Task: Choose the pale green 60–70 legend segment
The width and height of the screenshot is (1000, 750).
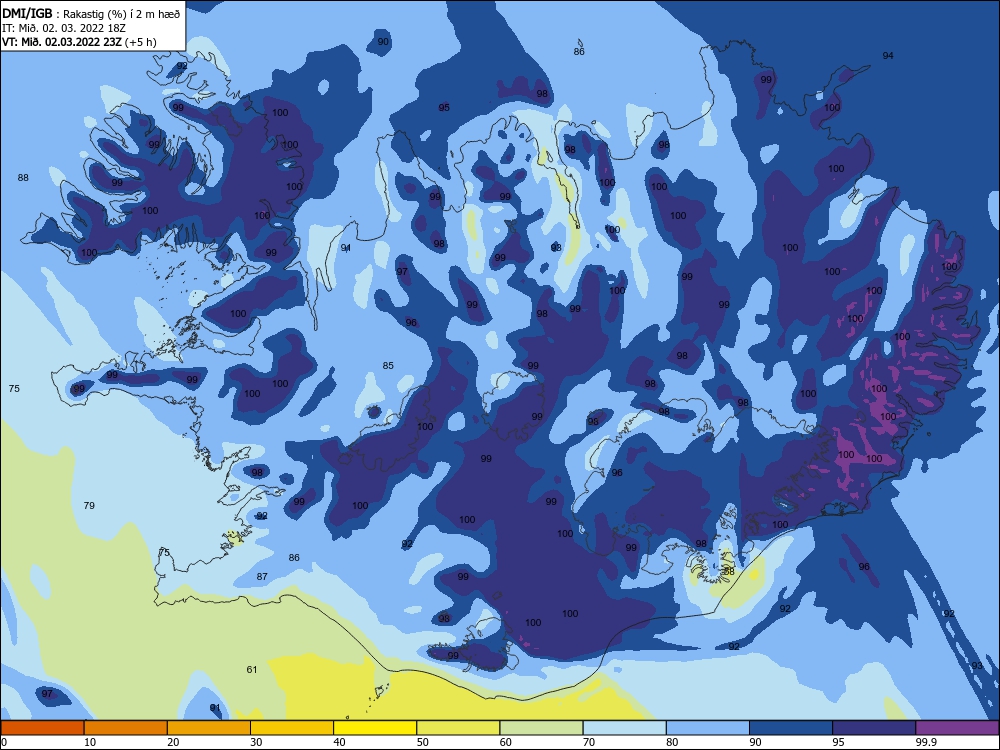Action: [541, 728]
